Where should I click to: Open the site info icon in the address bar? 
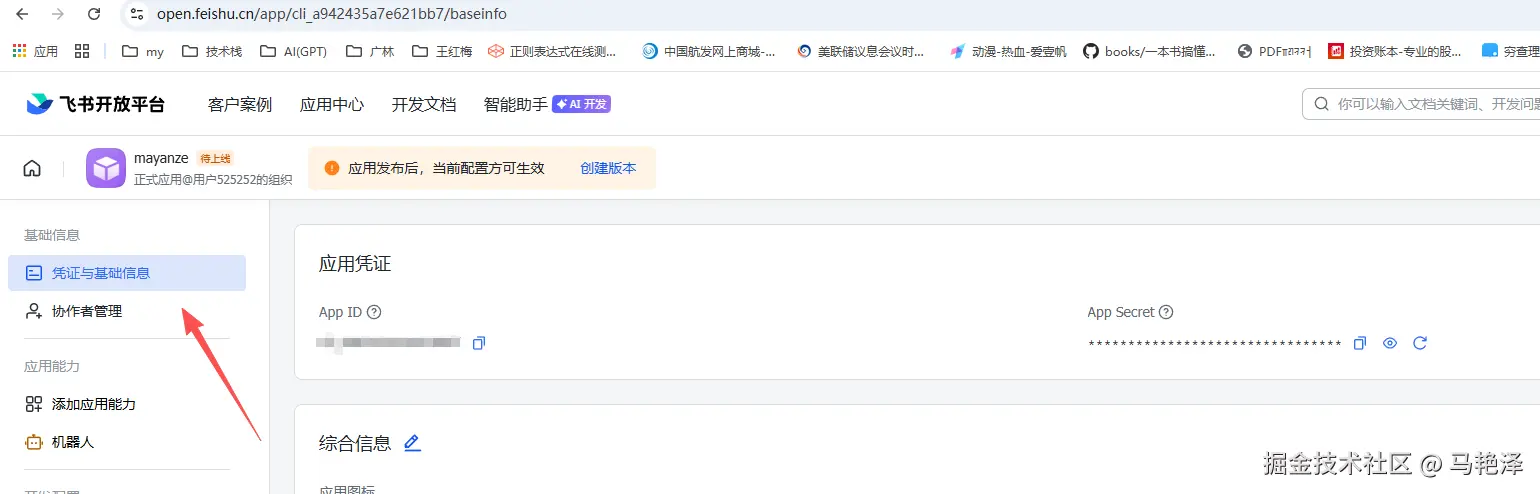tap(137, 14)
